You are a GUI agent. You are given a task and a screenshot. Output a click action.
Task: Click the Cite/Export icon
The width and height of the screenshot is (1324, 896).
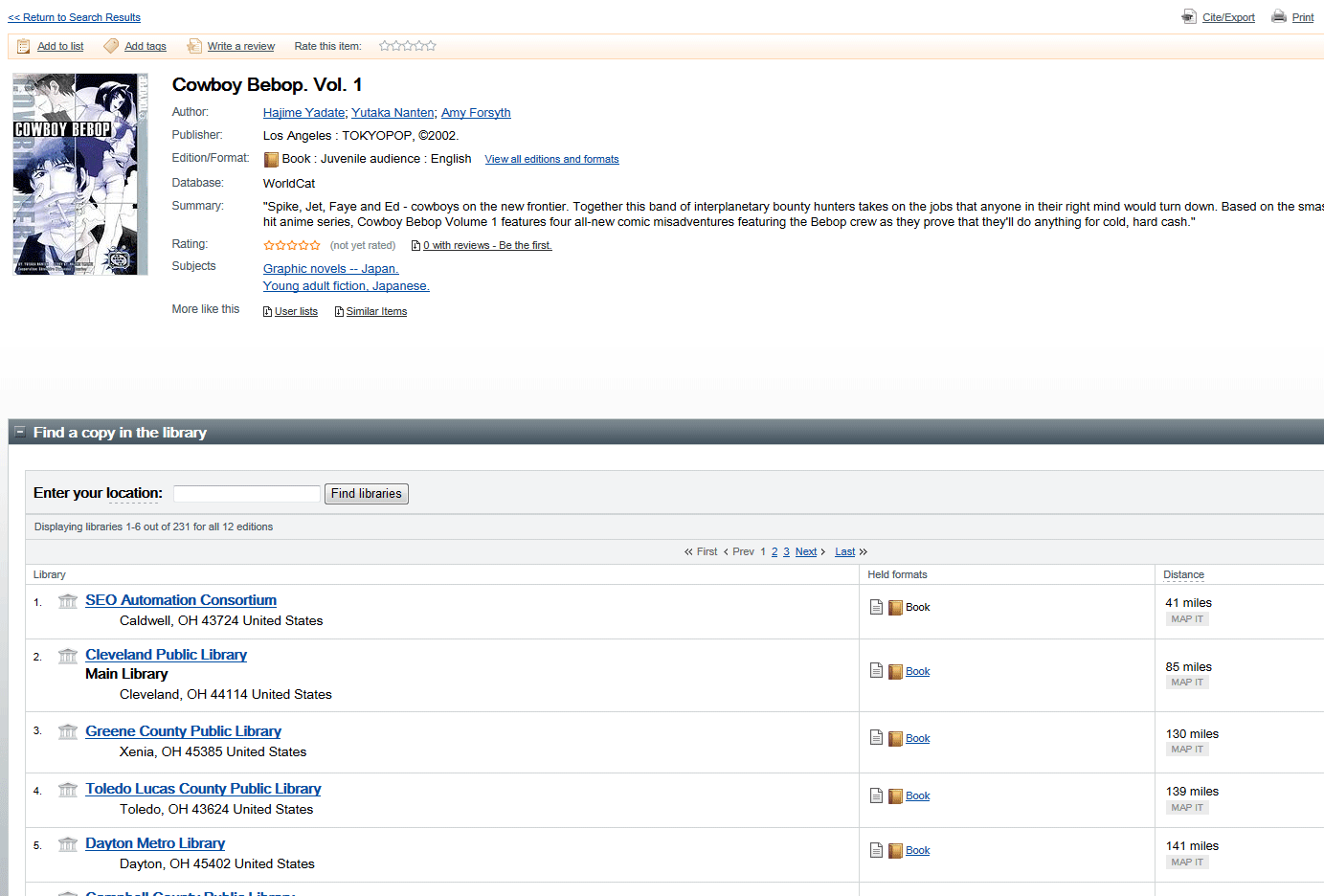1189,16
